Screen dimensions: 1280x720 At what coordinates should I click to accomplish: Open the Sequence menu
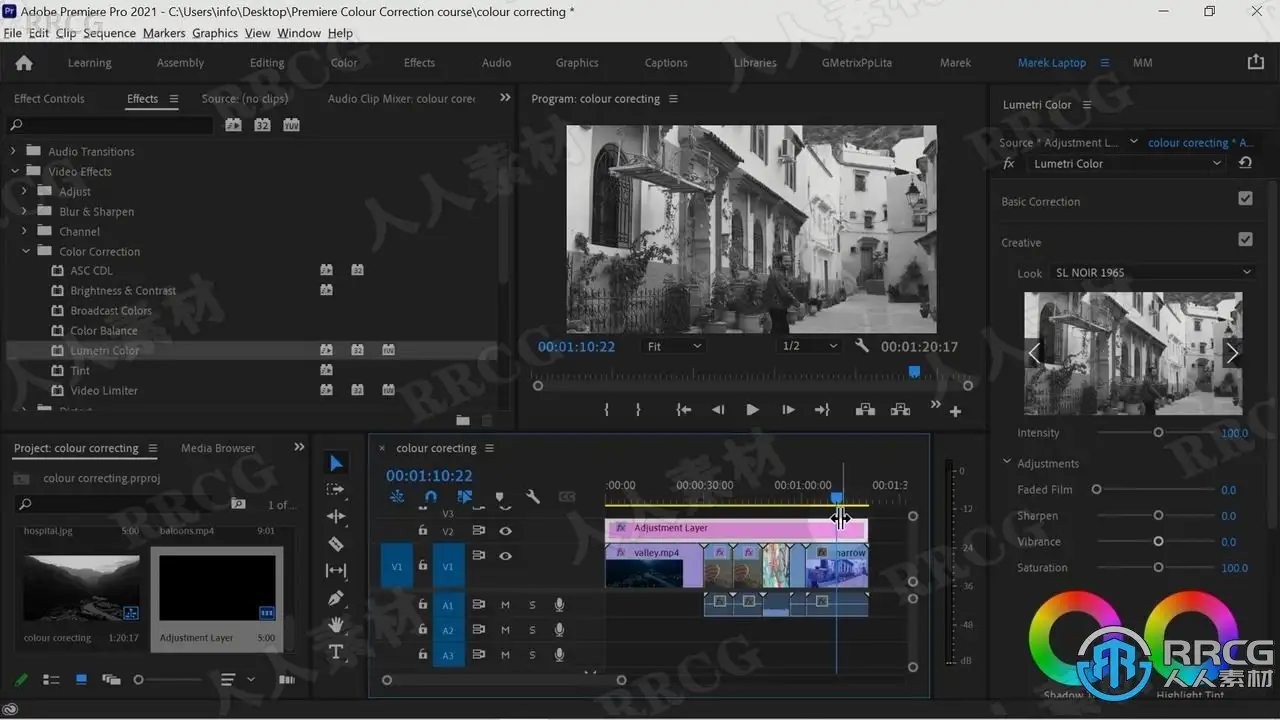tap(109, 33)
